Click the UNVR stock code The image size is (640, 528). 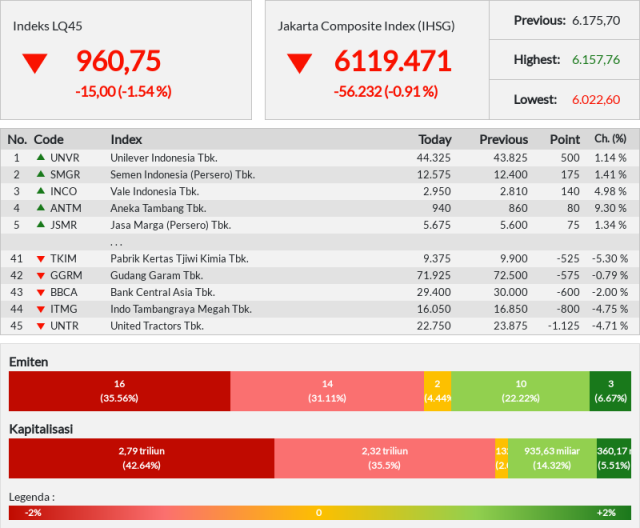[x=65, y=158]
